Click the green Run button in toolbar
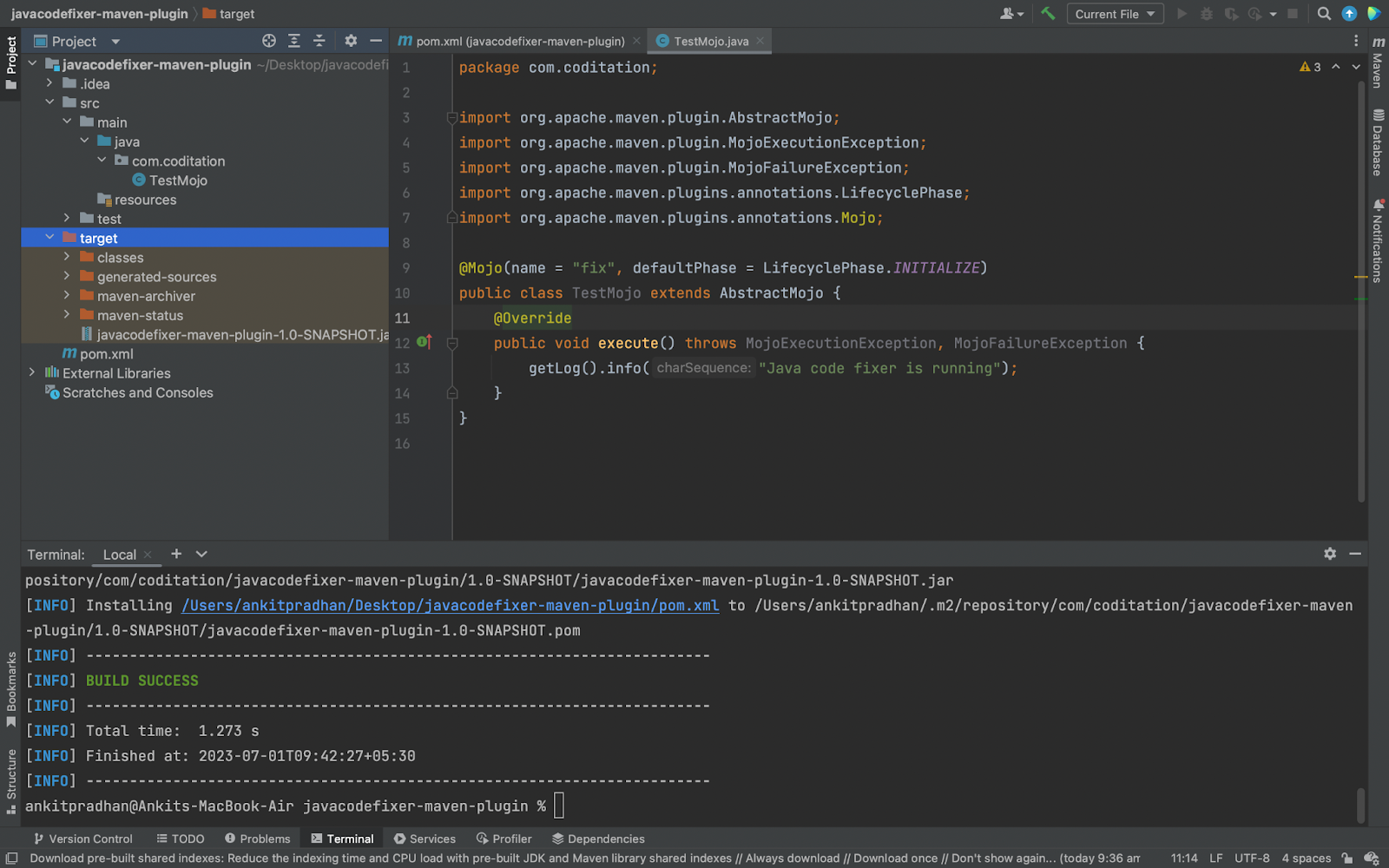 (x=1182, y=14)
